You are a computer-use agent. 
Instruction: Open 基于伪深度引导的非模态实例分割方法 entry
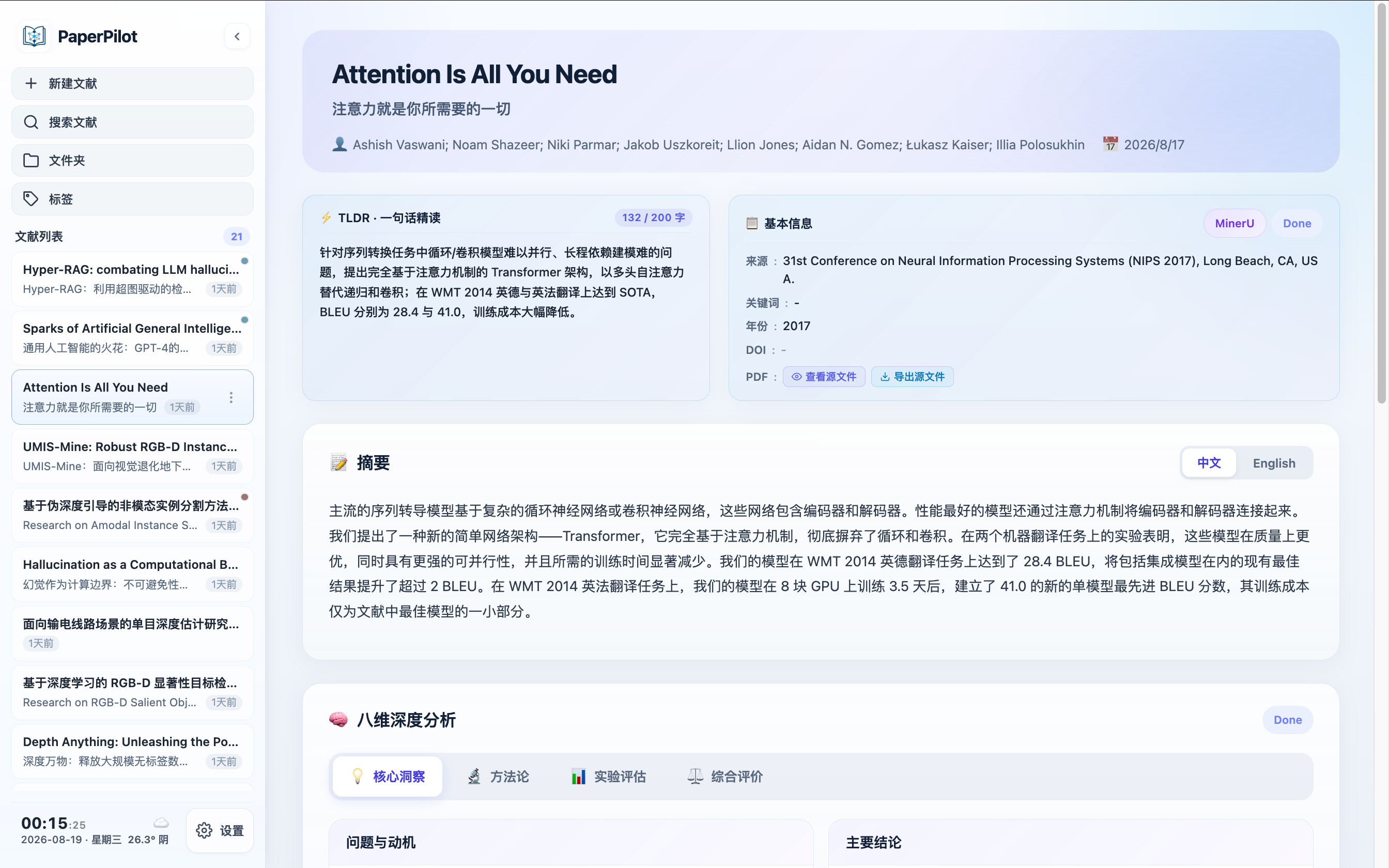(133, 516)
